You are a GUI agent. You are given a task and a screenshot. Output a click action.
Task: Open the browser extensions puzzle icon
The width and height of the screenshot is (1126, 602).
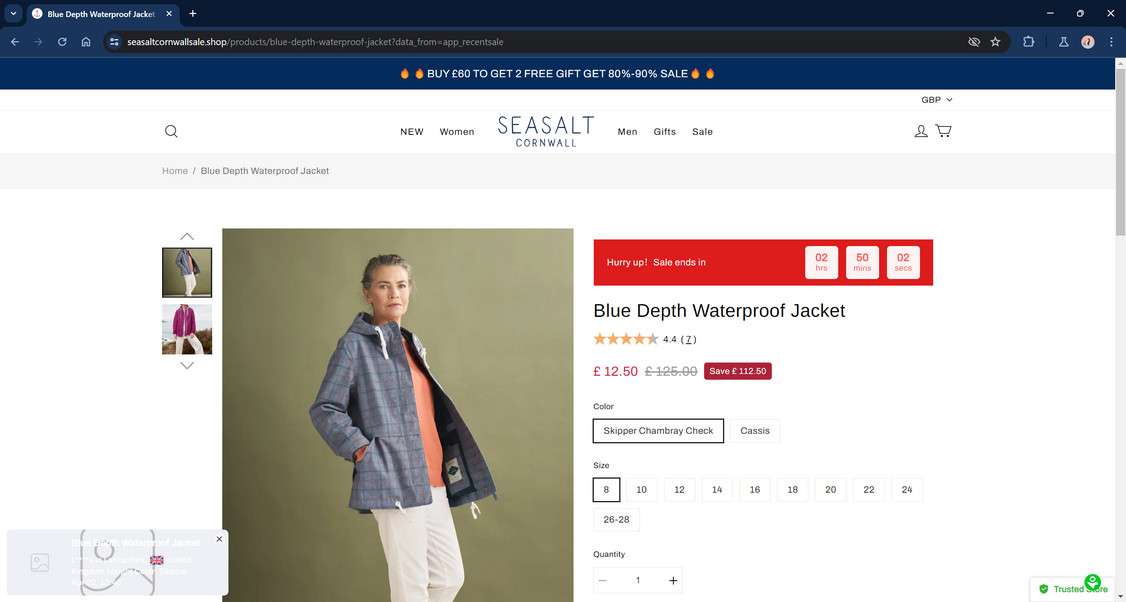tap(1028, 42)
